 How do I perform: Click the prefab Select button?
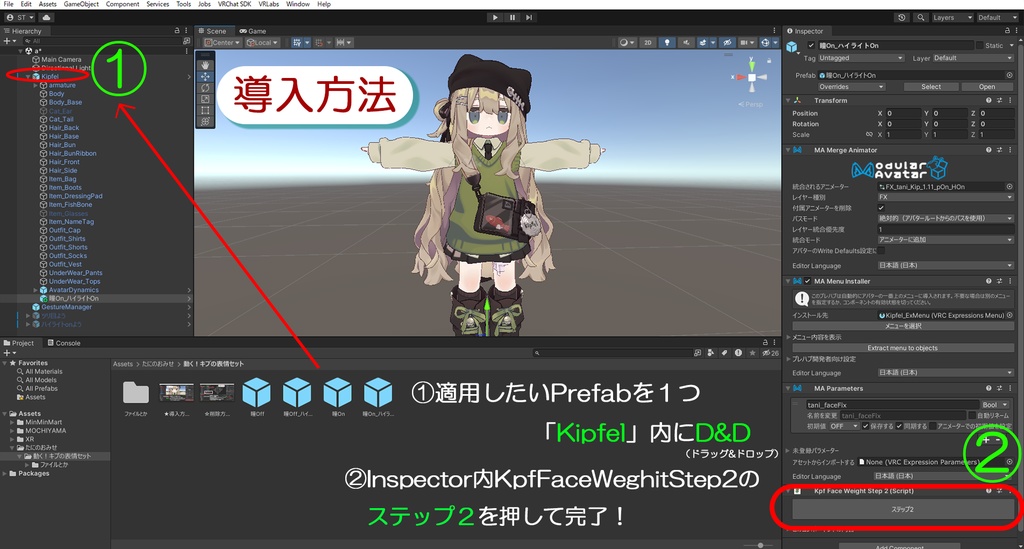tap(931, 87)
